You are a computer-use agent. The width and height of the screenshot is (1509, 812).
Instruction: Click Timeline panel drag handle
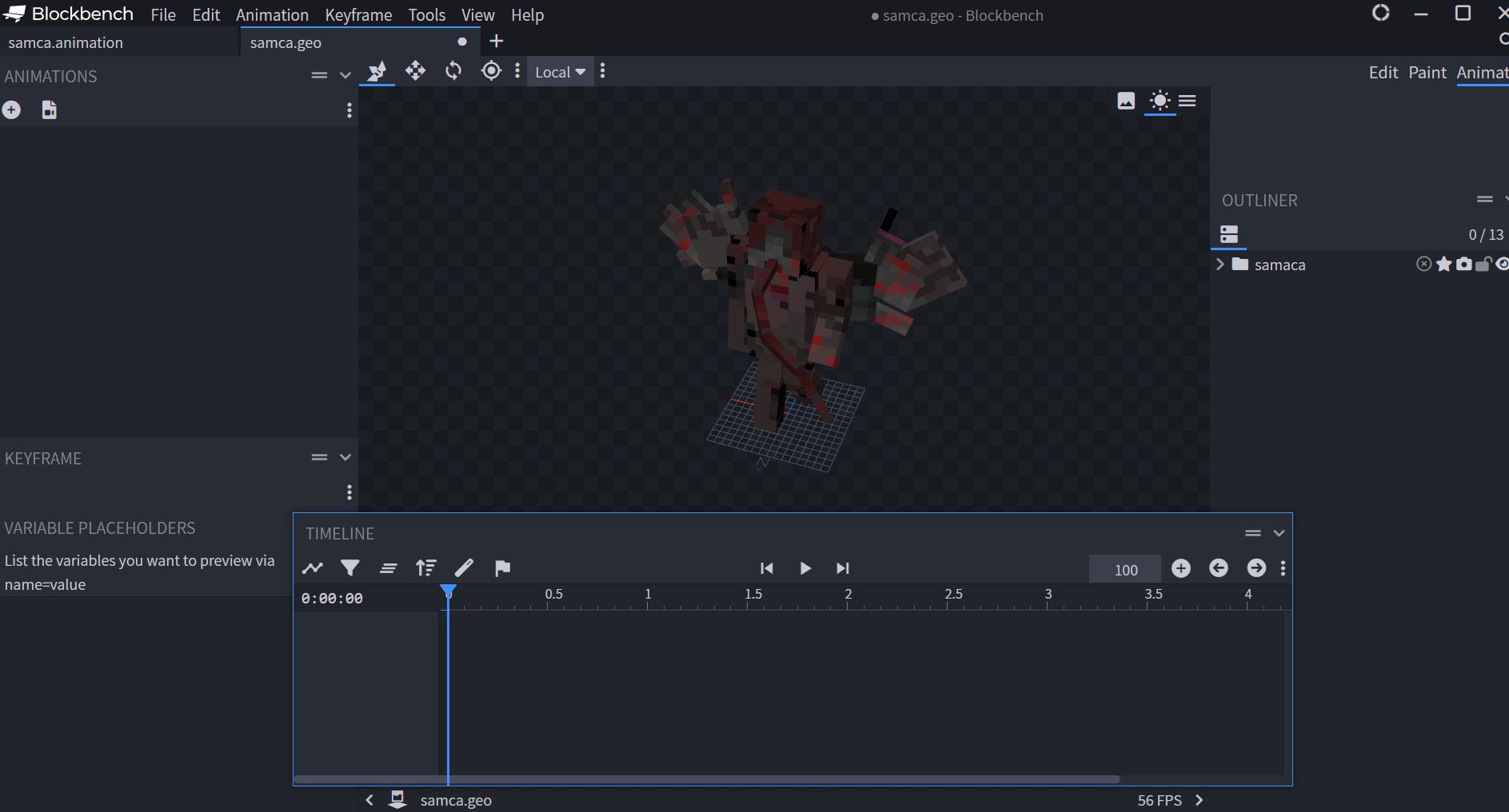pos(1253,533)
